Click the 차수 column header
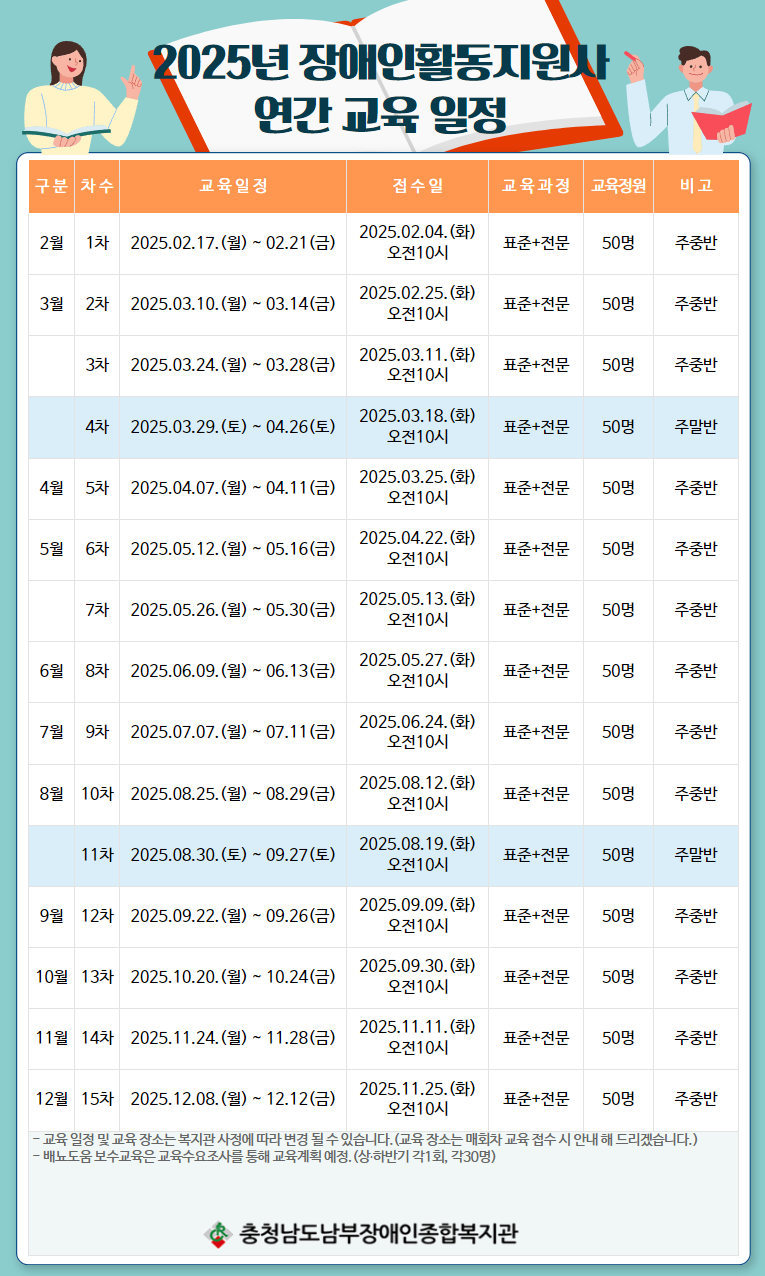This screenshot has width=765, height=1276. pyautogui.click(x=97, y=186)
